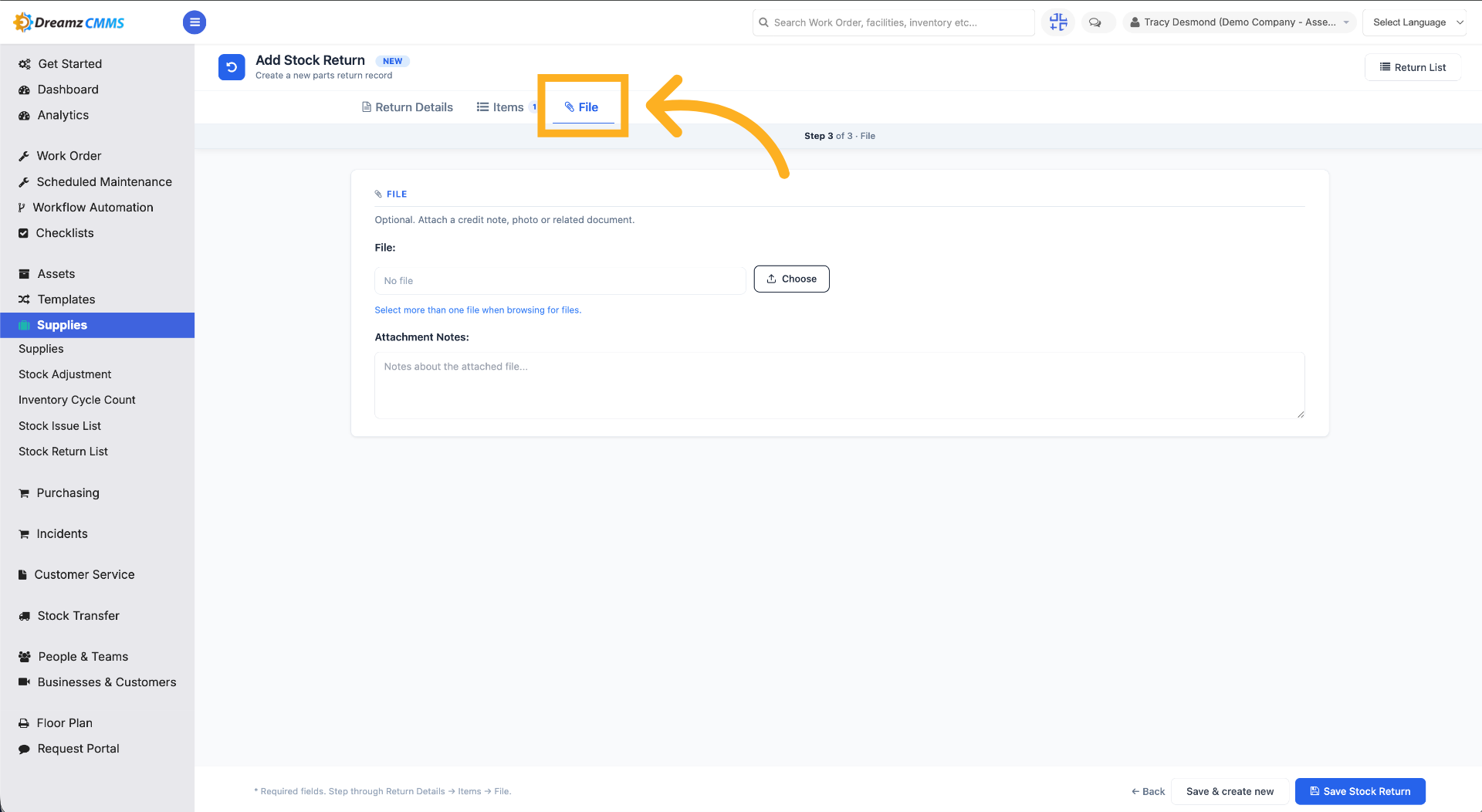Open Stock Return List in sidebar
Screen dimensions: 1482x812
(63, 452)
